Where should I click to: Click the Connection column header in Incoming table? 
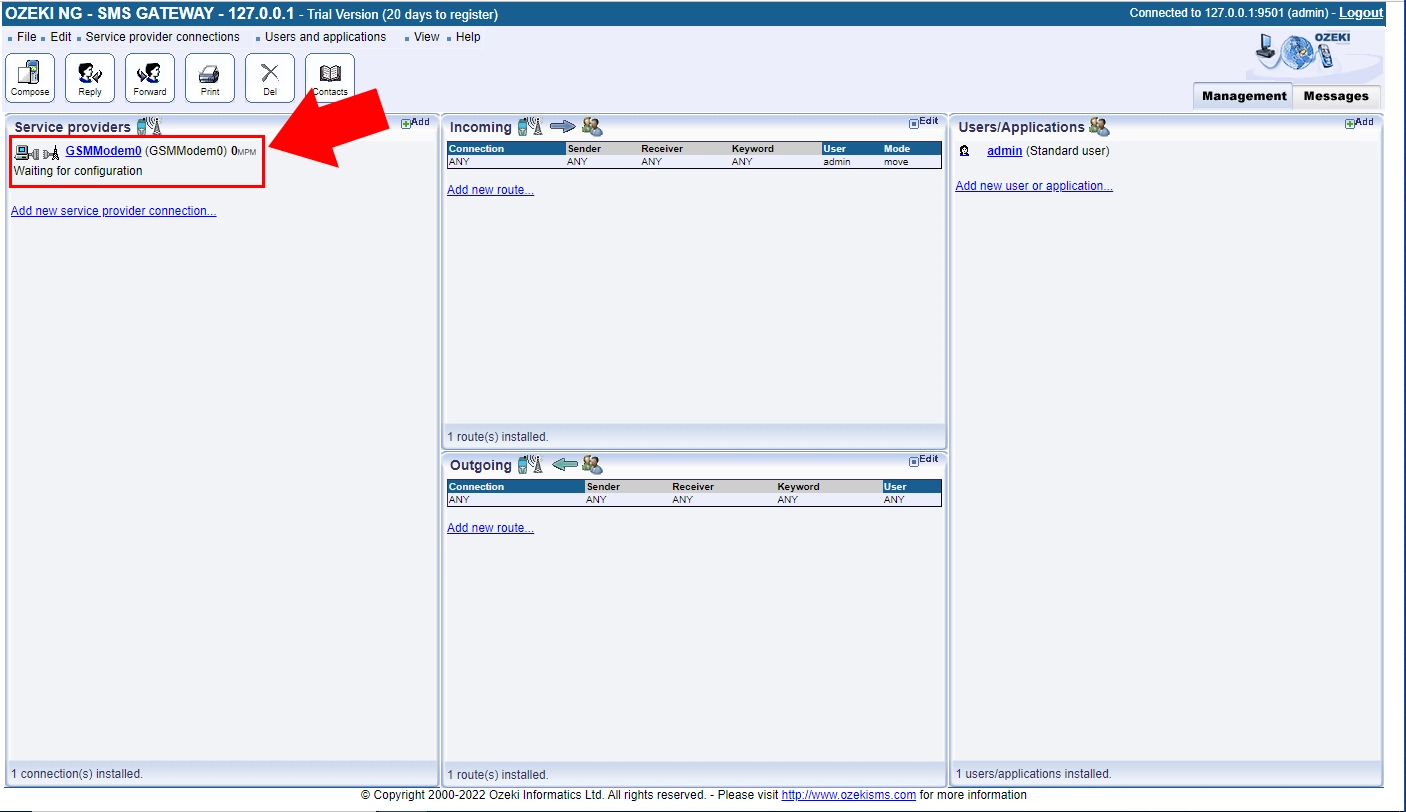click(506, 149)
